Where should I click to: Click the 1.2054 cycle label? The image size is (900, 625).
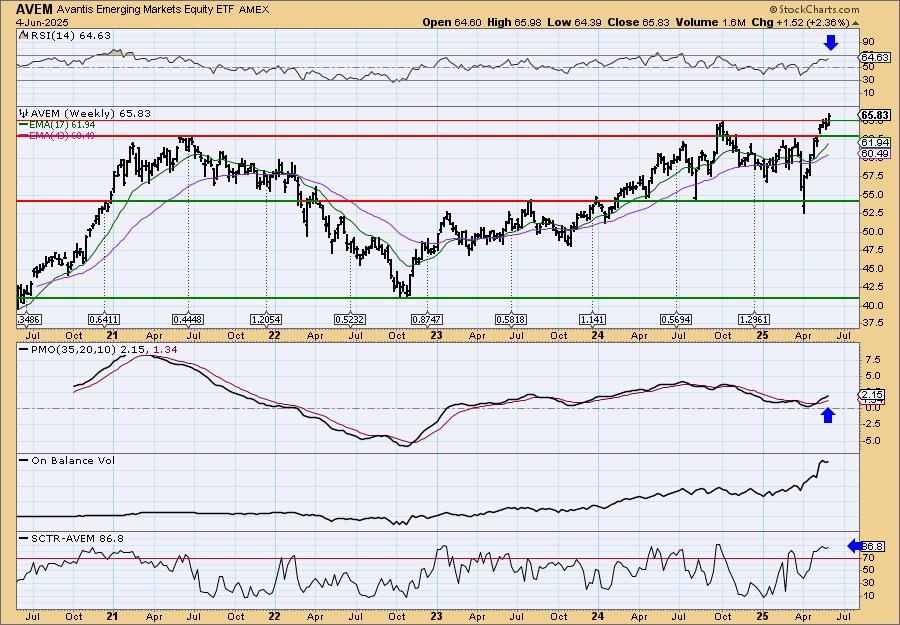(x=266, y=319)
